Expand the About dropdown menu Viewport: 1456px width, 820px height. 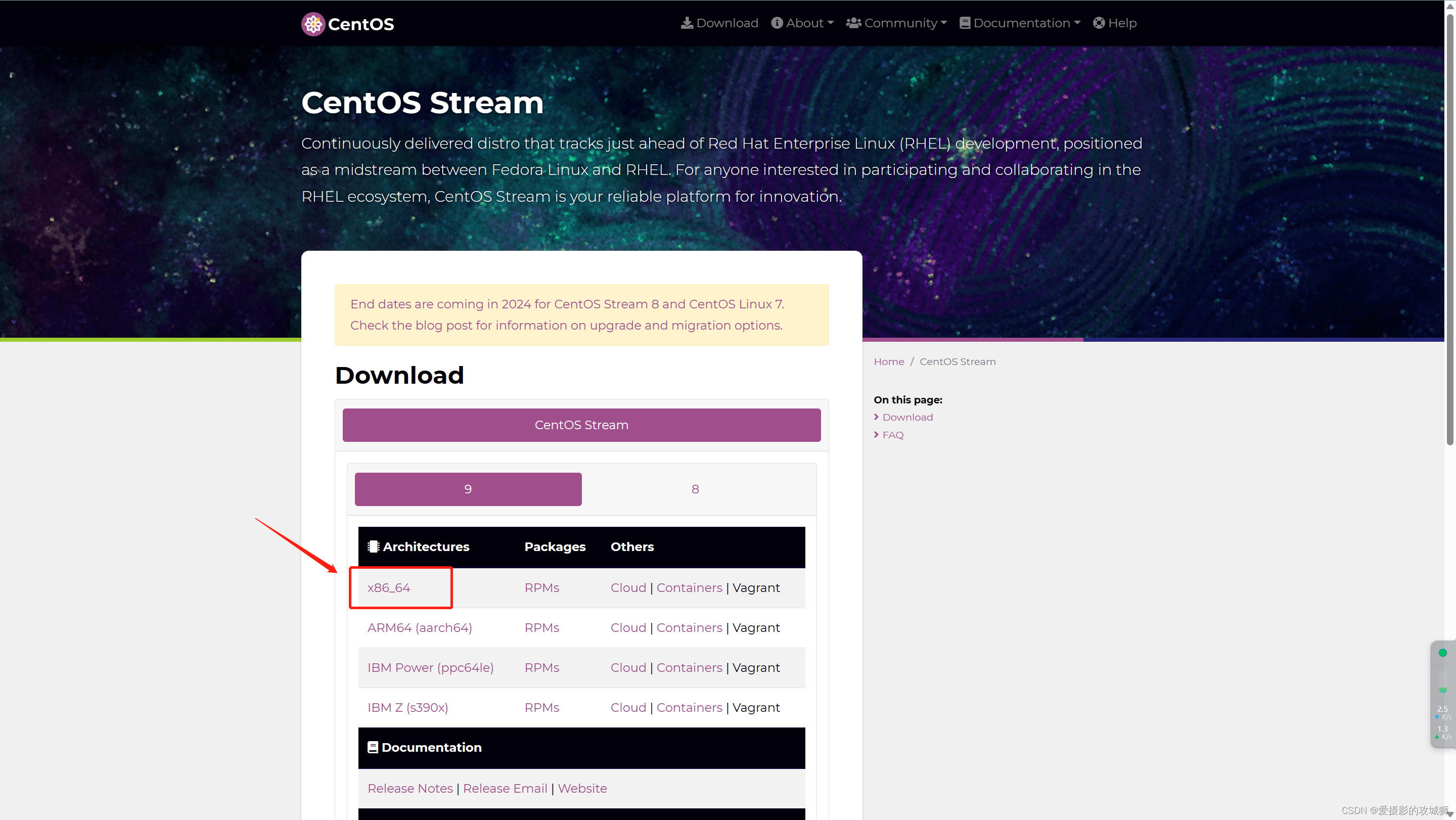click(x=830, y=23)
